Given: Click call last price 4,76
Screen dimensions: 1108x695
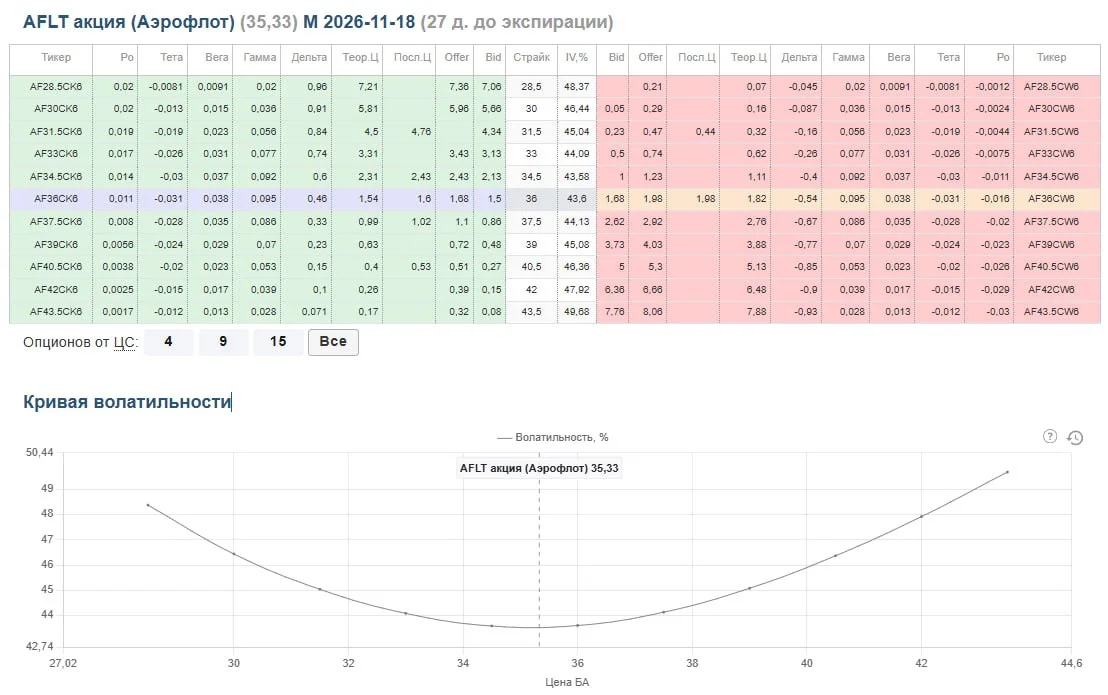Looking at the screenshot, I should 420,131.
